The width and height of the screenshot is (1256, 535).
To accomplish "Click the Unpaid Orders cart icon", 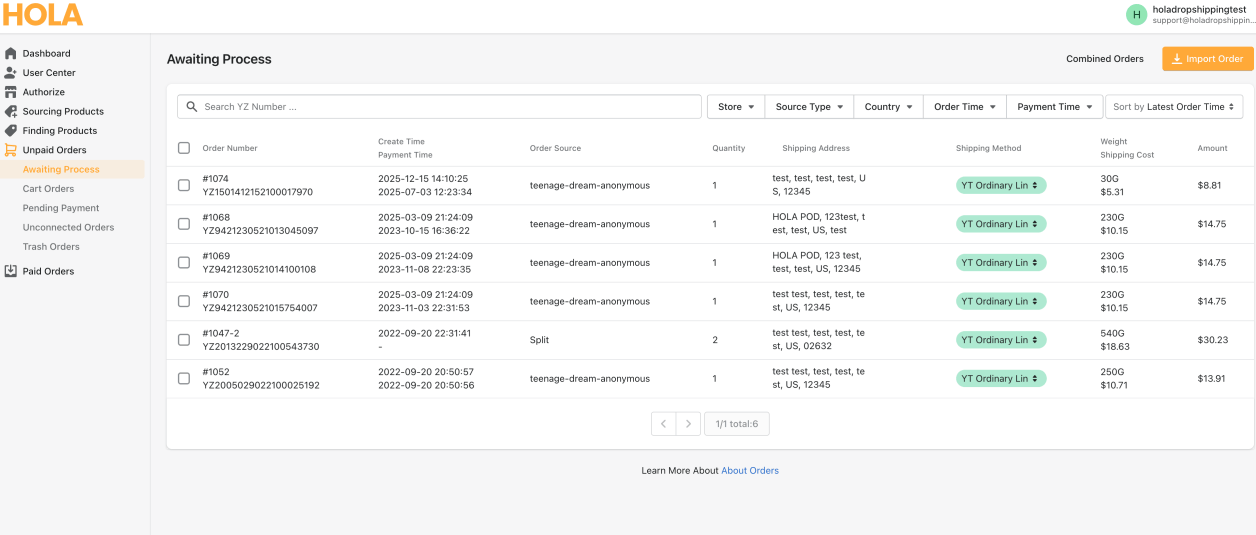I will (x=11, y=150).
